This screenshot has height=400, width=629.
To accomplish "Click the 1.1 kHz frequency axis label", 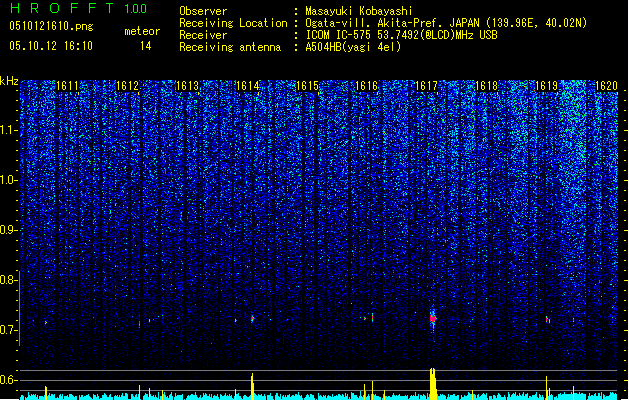I will 9,130.
